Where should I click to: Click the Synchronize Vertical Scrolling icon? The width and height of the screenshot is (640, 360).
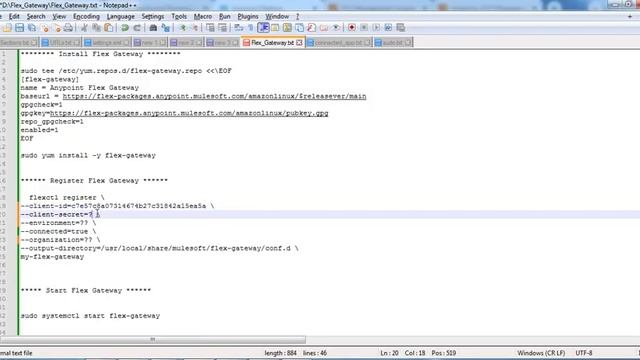[210, 28]
